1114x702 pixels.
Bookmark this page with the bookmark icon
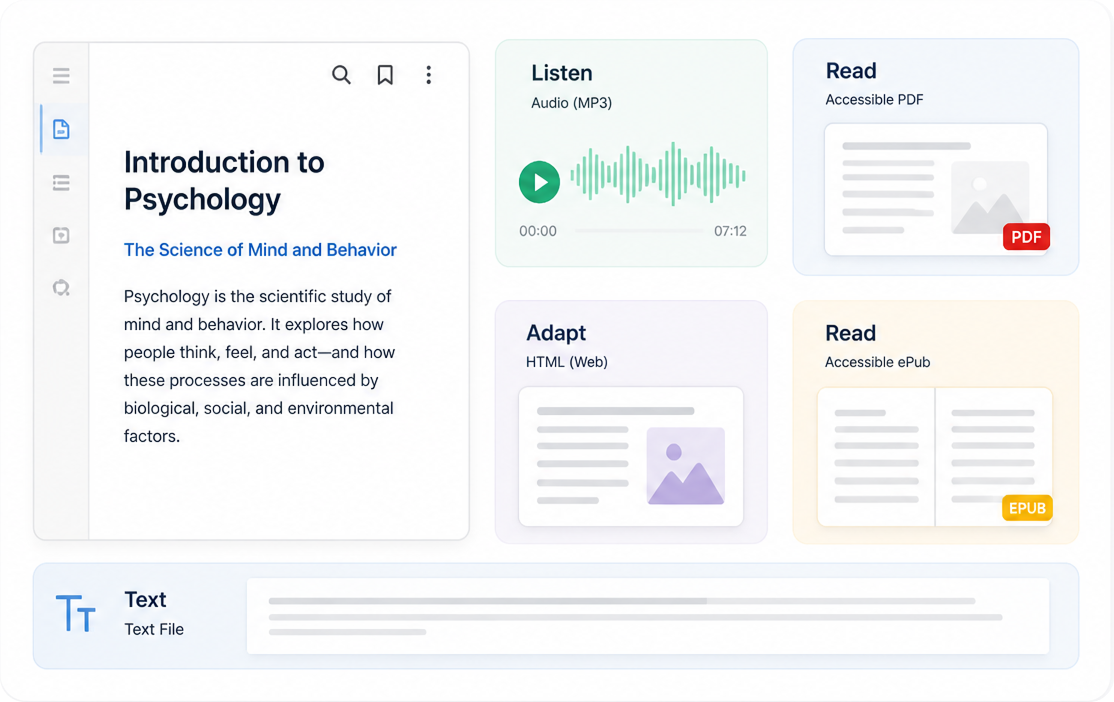pyautogui.click(x=385, y=75)
